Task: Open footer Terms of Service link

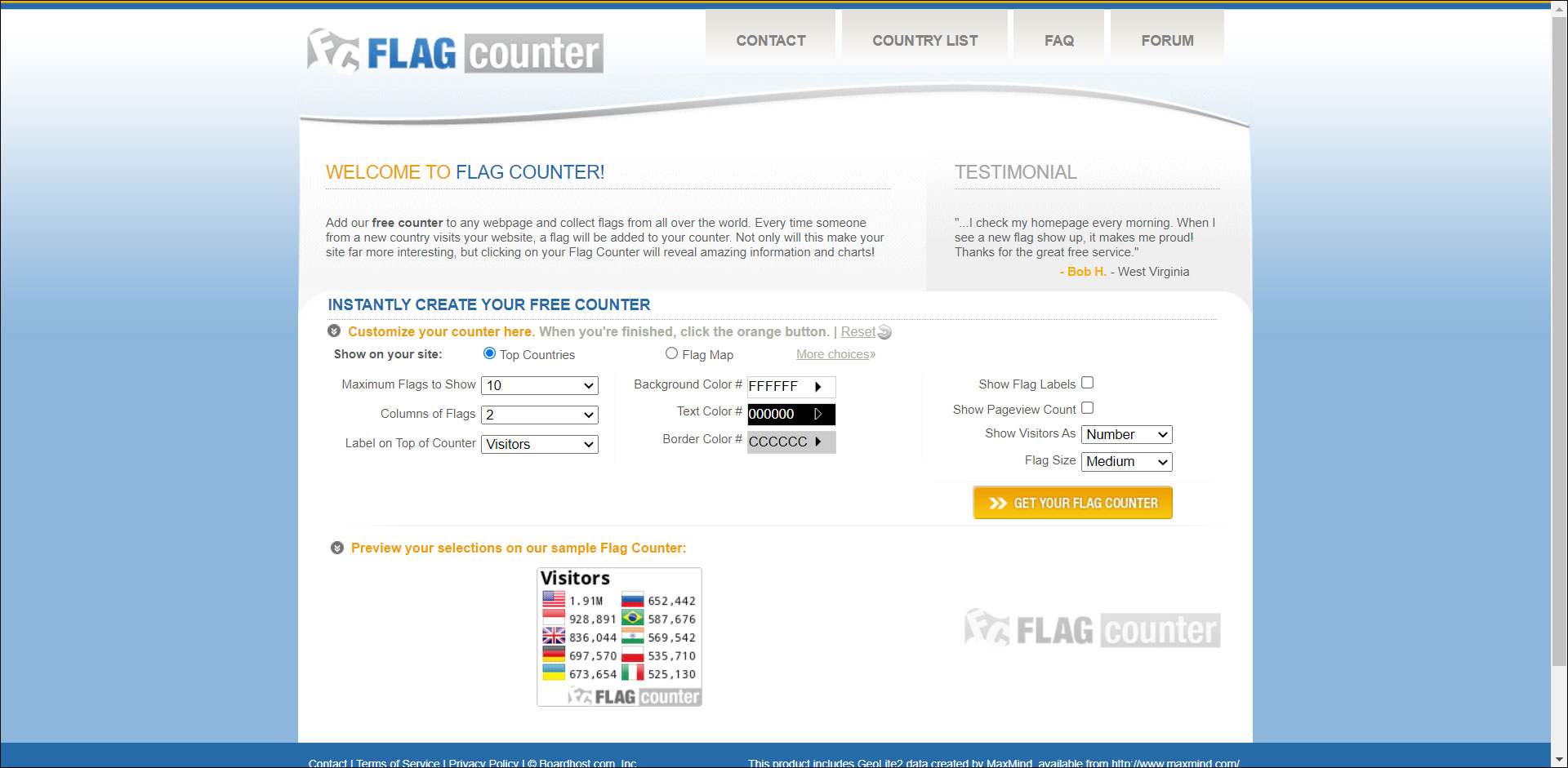Action: (x=398, y=763)
